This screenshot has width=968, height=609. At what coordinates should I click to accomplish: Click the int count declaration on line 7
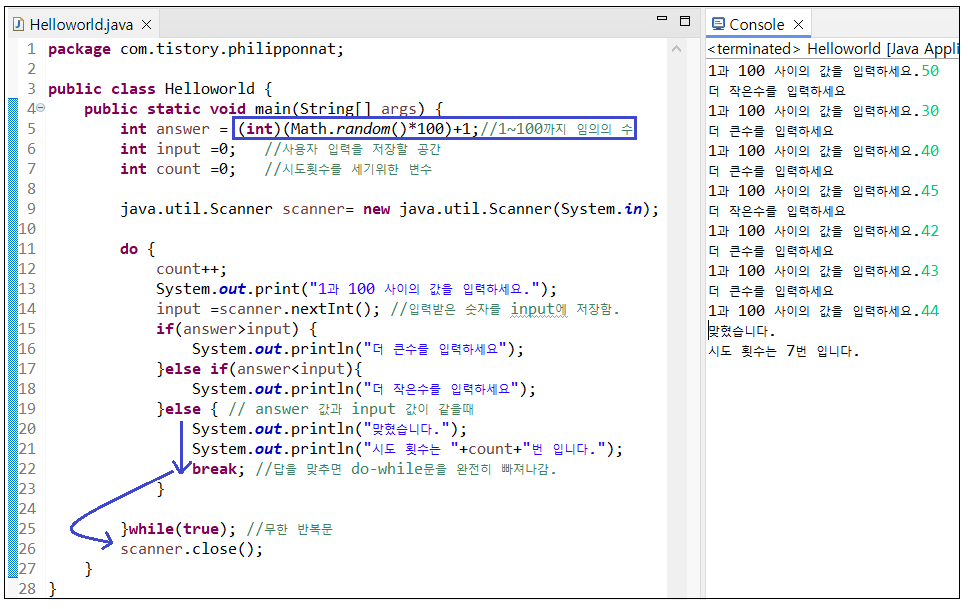click(x=178, y=169)
